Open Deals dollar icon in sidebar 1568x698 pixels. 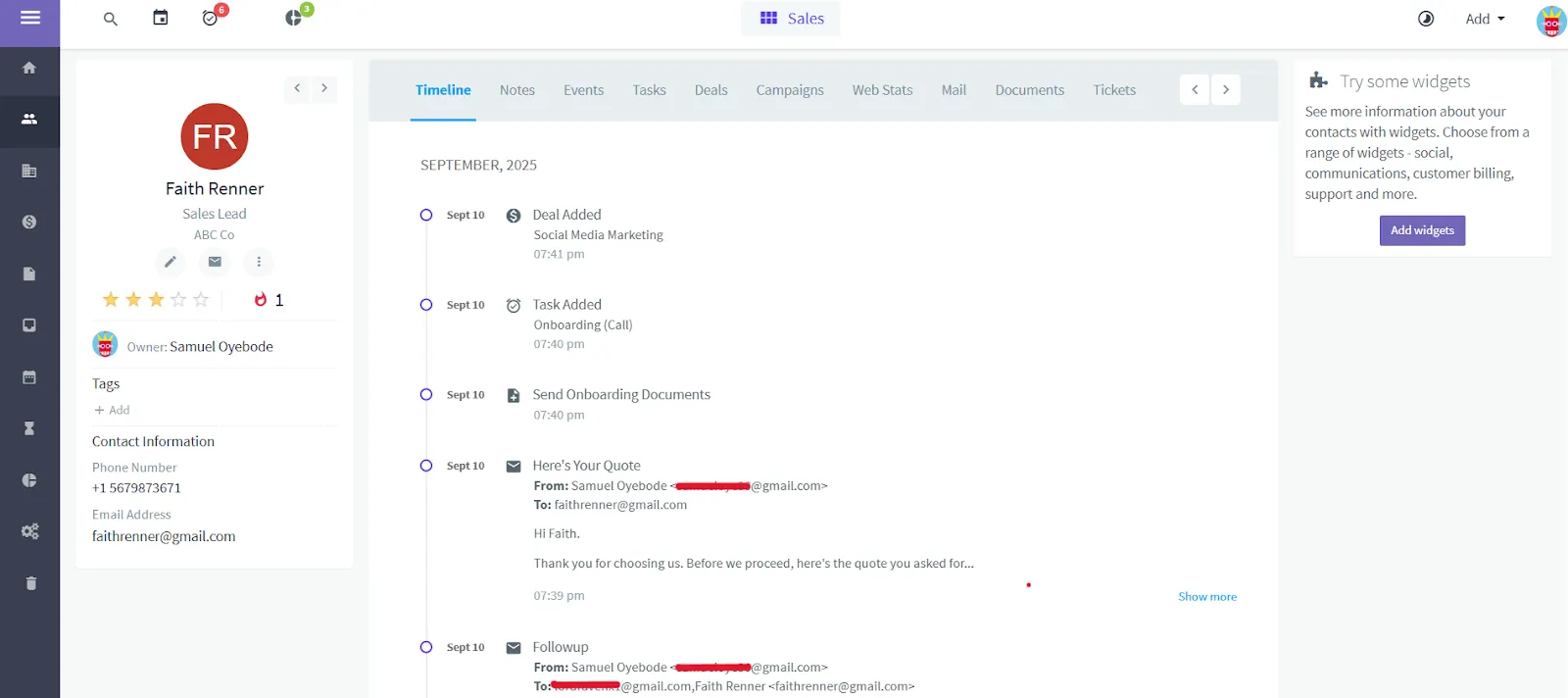pos(29,223)
